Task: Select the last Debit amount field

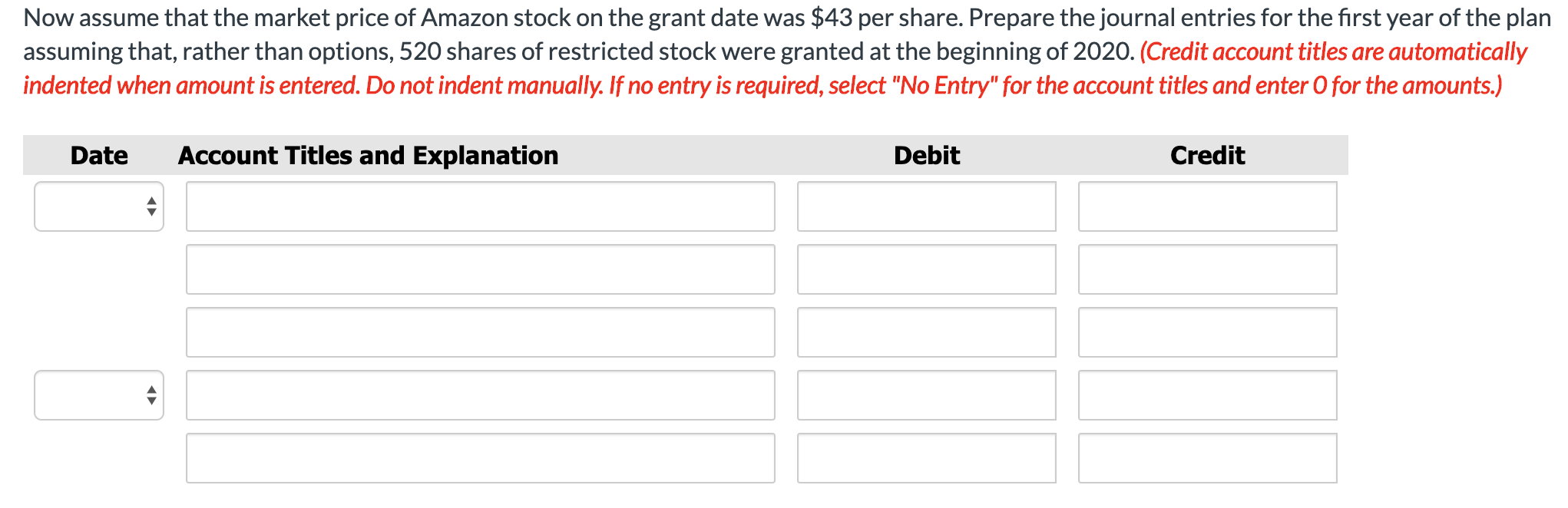Action: [x=925, y=457]
